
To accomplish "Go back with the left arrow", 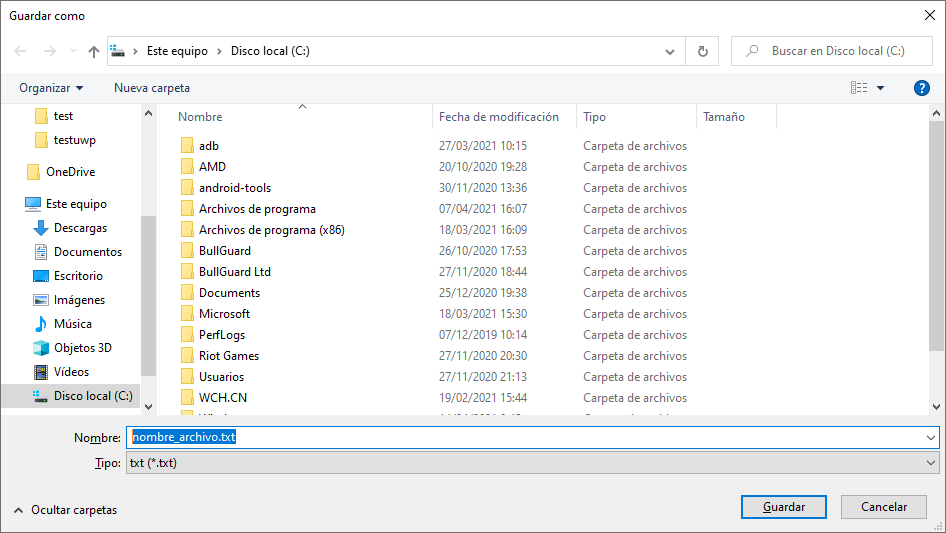I will tap(21, 51).
